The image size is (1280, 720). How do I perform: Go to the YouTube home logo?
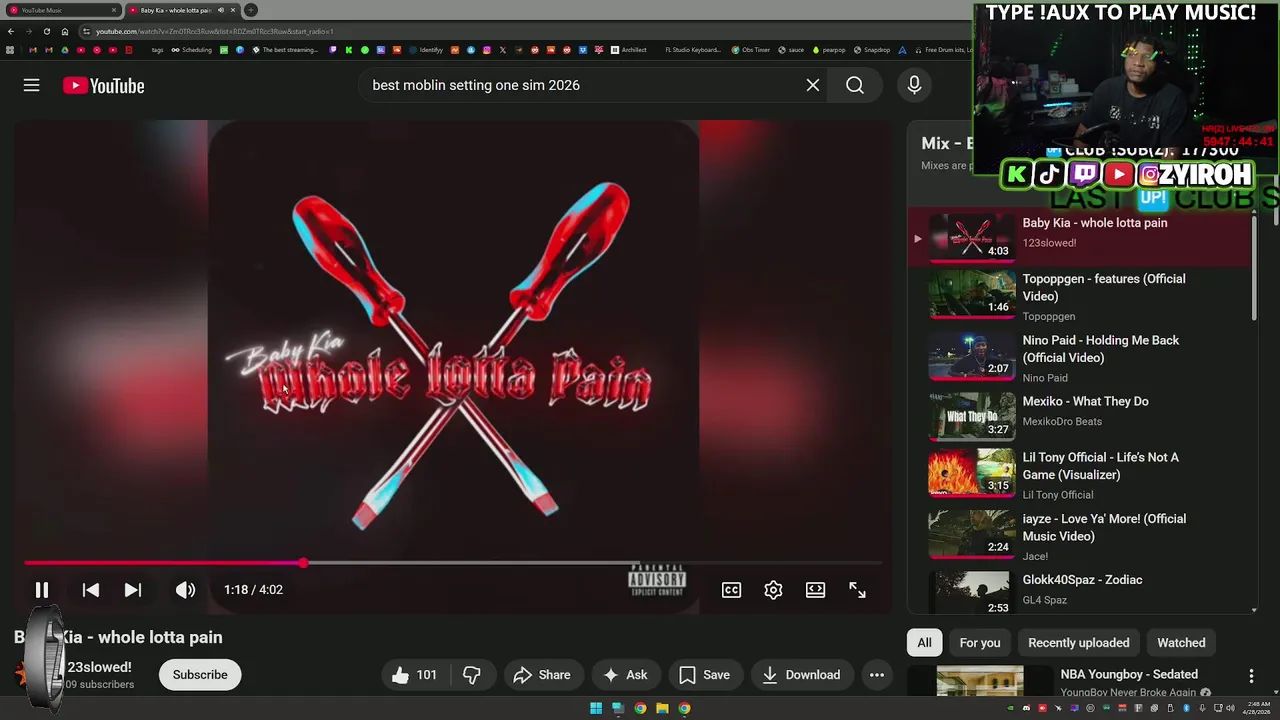(104, 86)
